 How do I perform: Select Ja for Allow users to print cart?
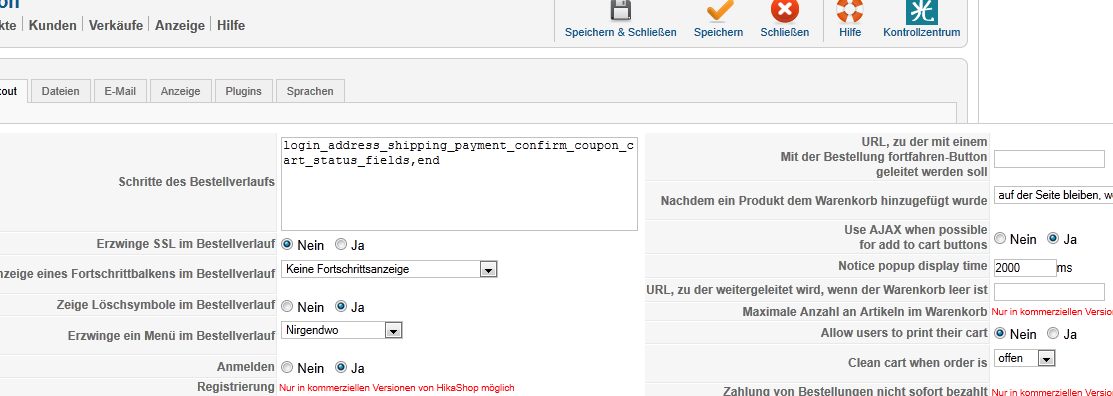tap(1053, 334)
